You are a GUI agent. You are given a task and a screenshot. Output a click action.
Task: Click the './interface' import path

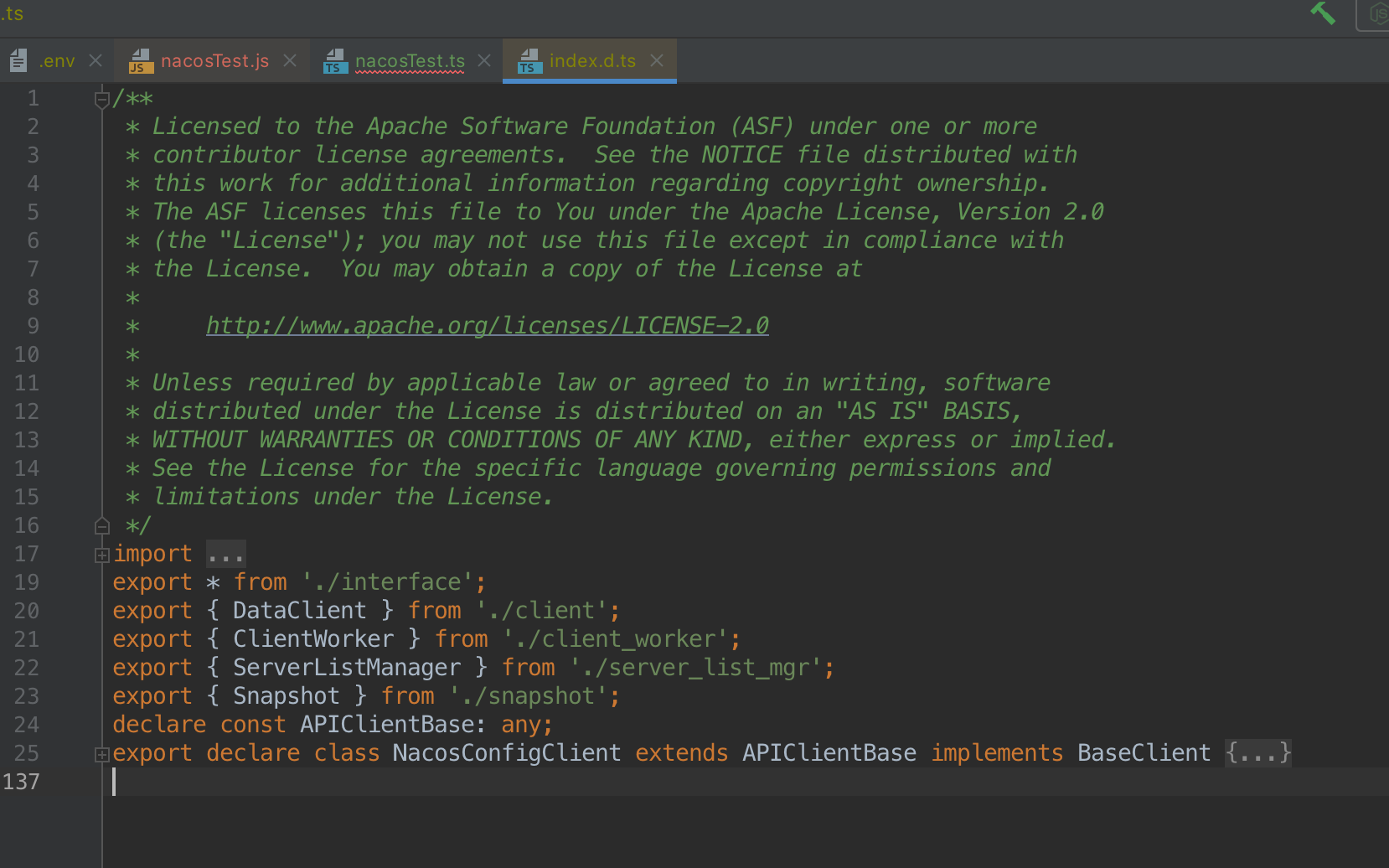pos(387,582)
